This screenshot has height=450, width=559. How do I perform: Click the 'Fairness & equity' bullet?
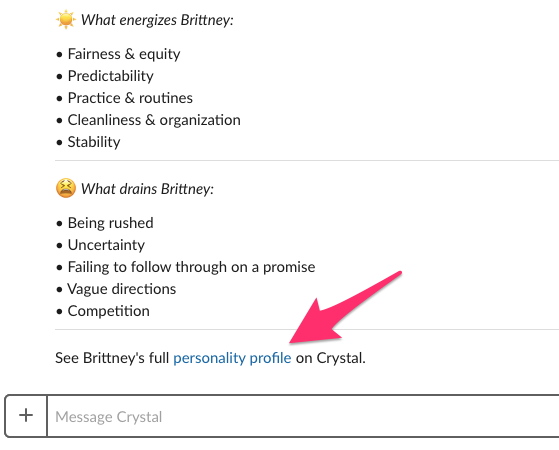coord(124,54)
